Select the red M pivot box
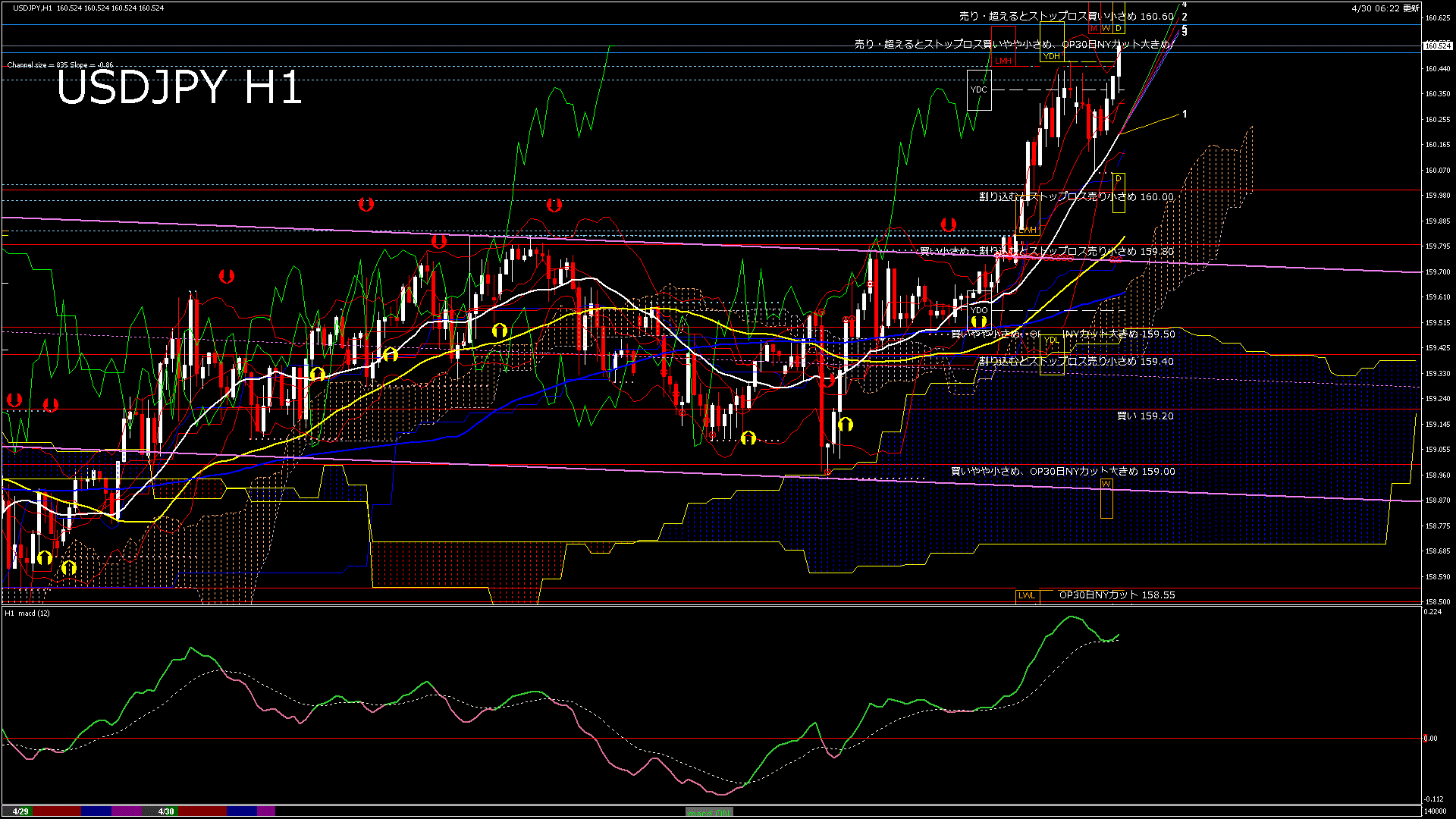The image size is (1456, 819). click(x=1094, y=29)
